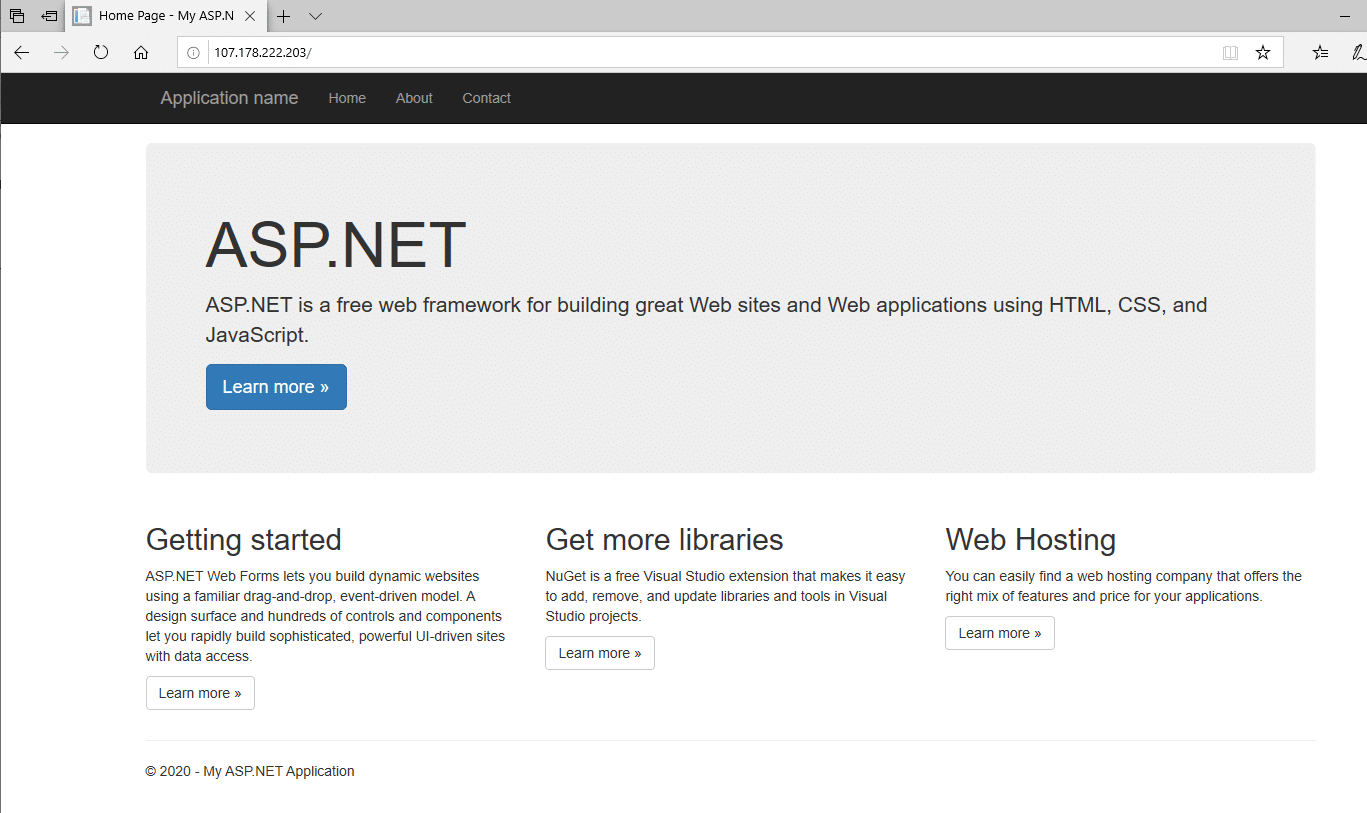Open the favorites hub list icon
Screen dimensions: 1367x813
point(1321,53)
